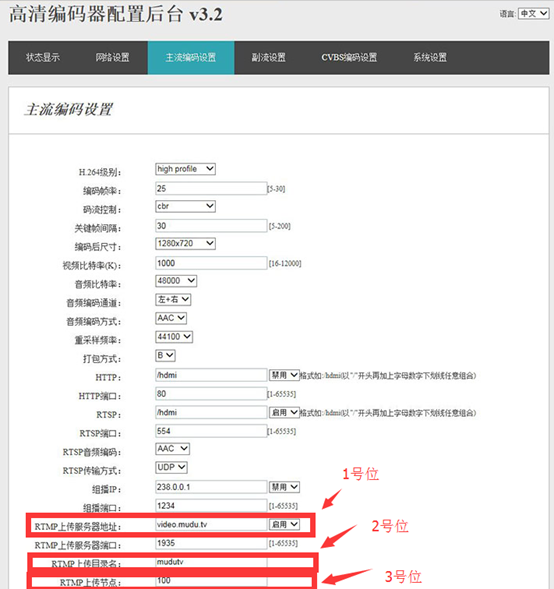The width and height of the screenshot is (554, 589).
Task: Open the RTSP传输方式 UDP dropdown
Action: click(x=171, y=467)
